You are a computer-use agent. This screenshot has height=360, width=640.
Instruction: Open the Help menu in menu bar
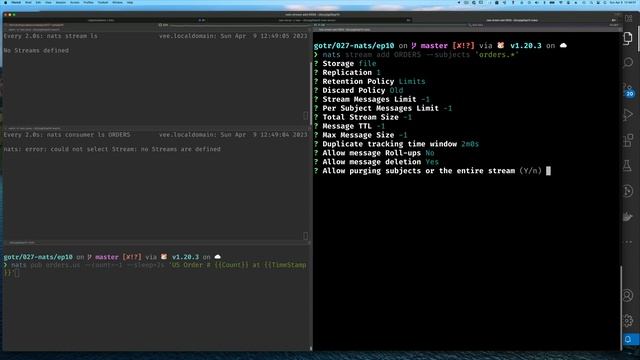[x=130, y=2]
